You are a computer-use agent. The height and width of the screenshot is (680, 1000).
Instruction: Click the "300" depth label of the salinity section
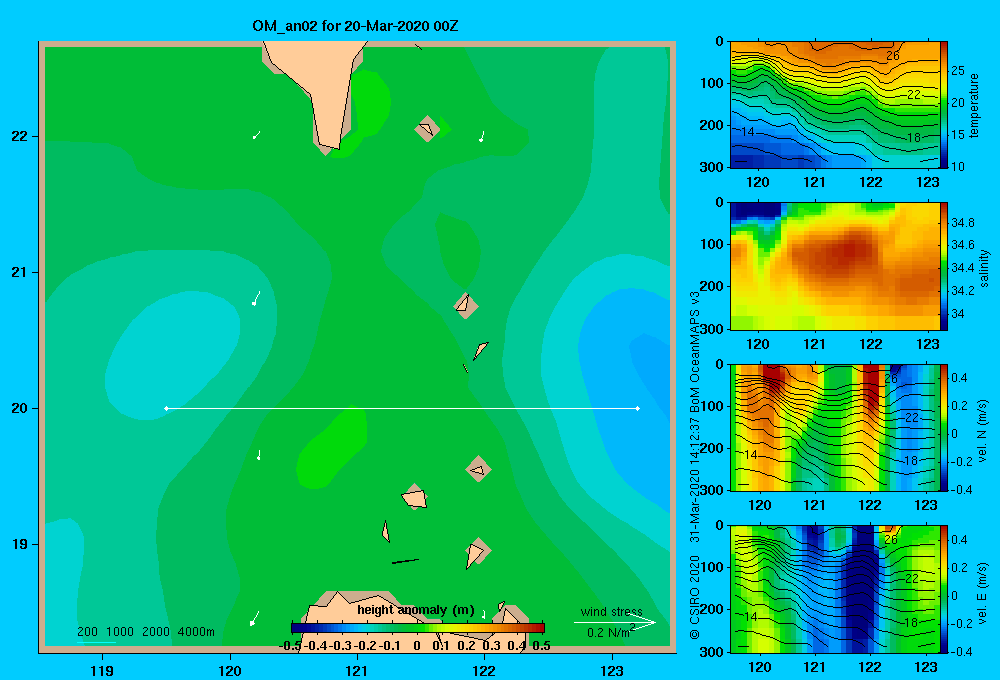(711, 329)
